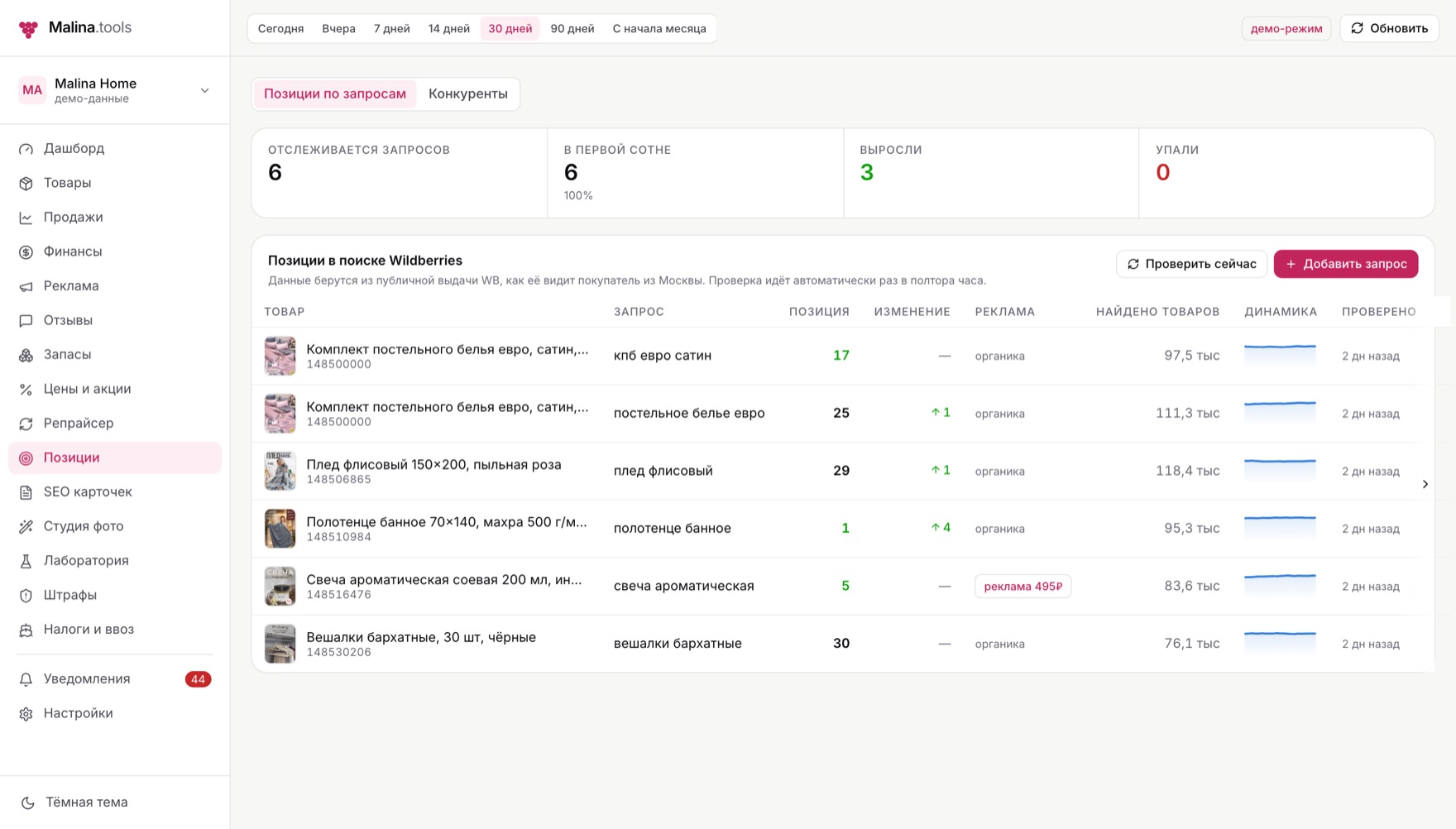Click the Свеча ароматическая соевая product name
The width and height of the screenshot is (1456, 829).
click(x=444, y=580)
